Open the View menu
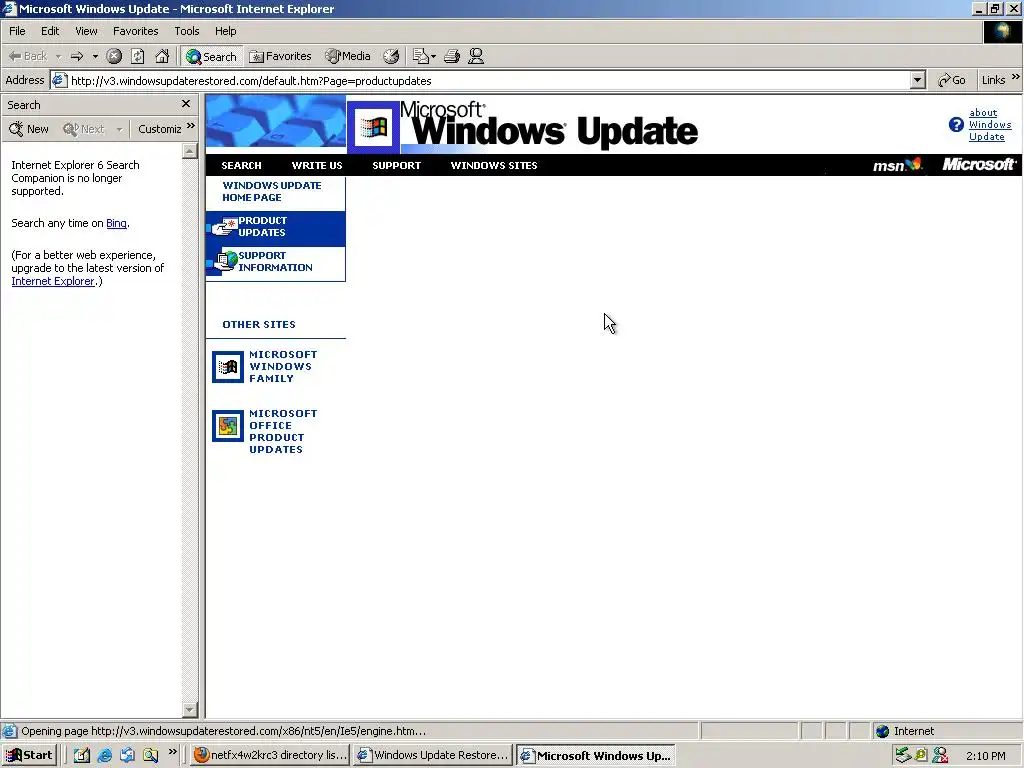Image resolution: width=1024 pixels, height=768 pixels. tap(86, 31)
